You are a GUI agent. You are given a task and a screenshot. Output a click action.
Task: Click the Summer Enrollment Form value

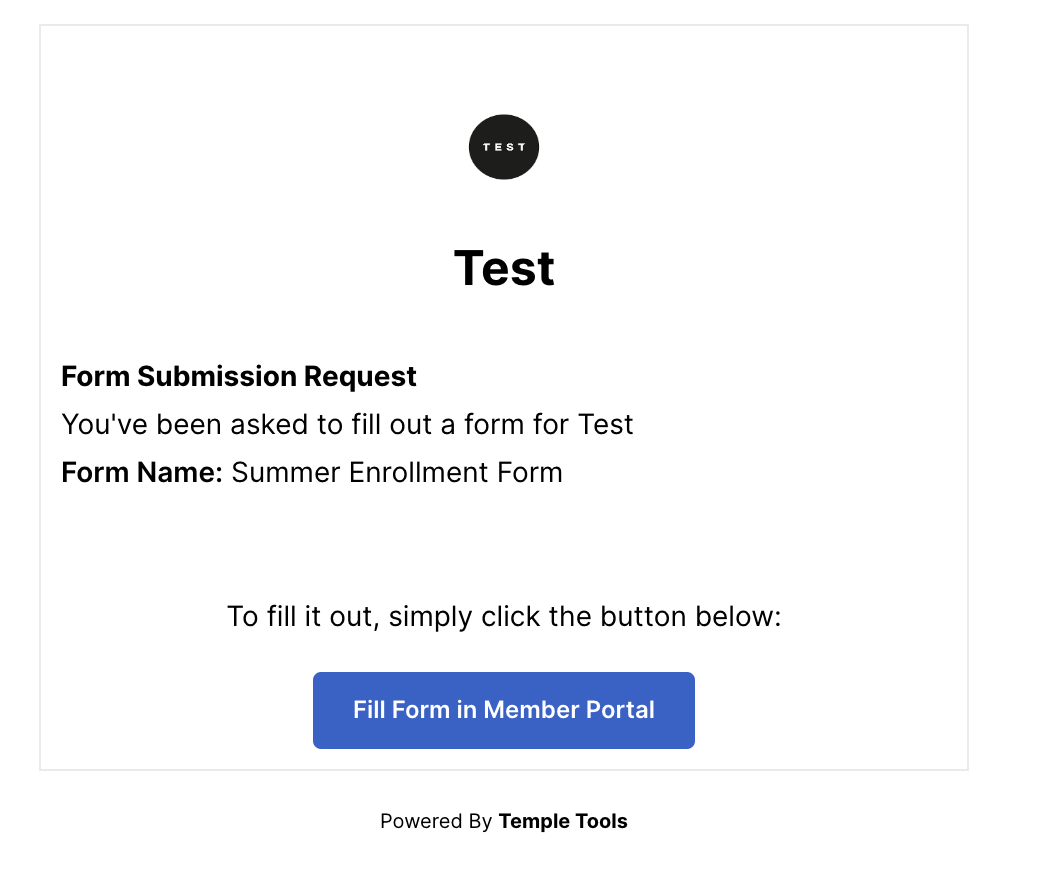point(396,472)
